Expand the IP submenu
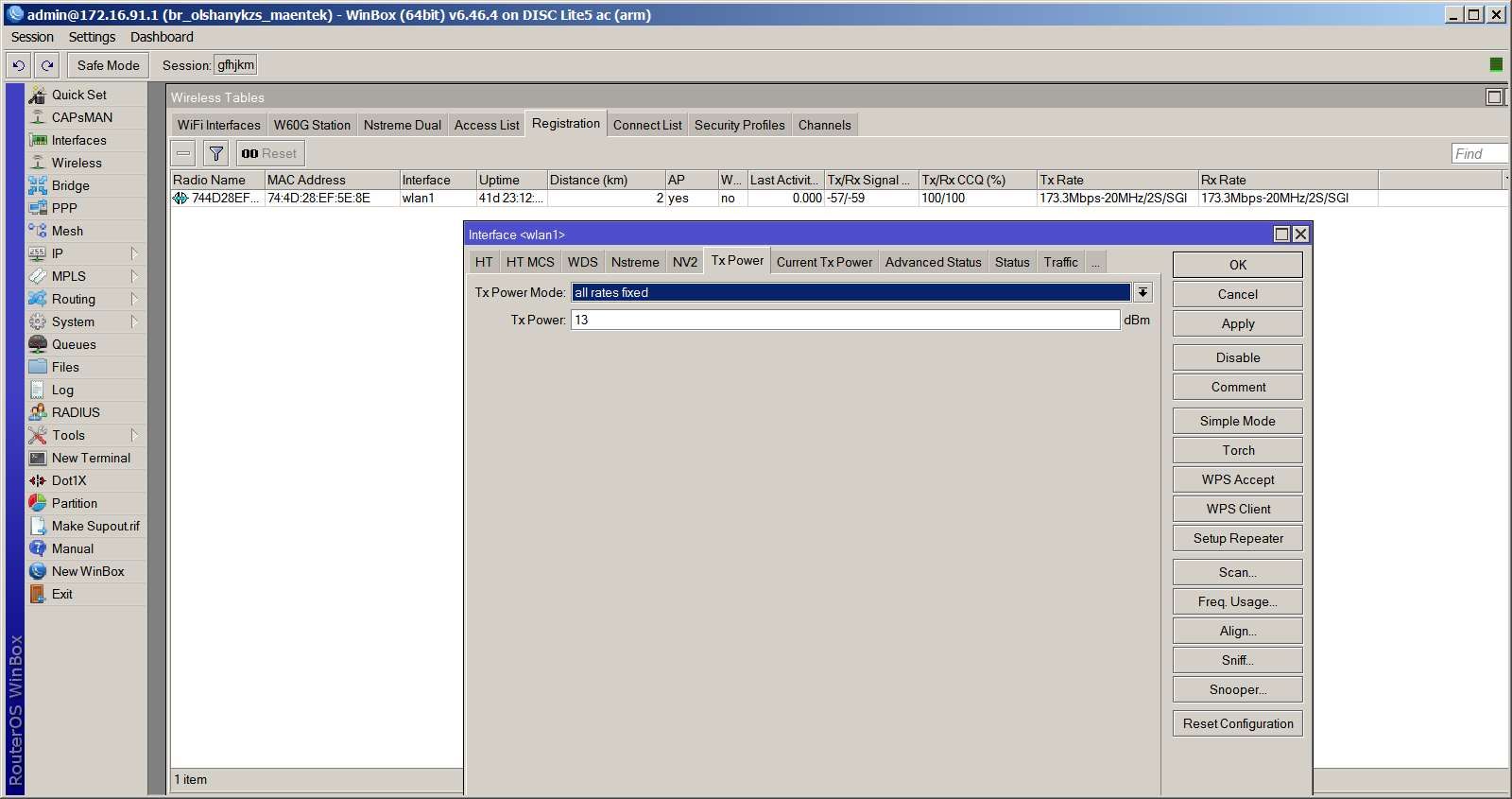Image resolution: width=1512 pixels, height=799 pixels. click(x=134, y=253)
